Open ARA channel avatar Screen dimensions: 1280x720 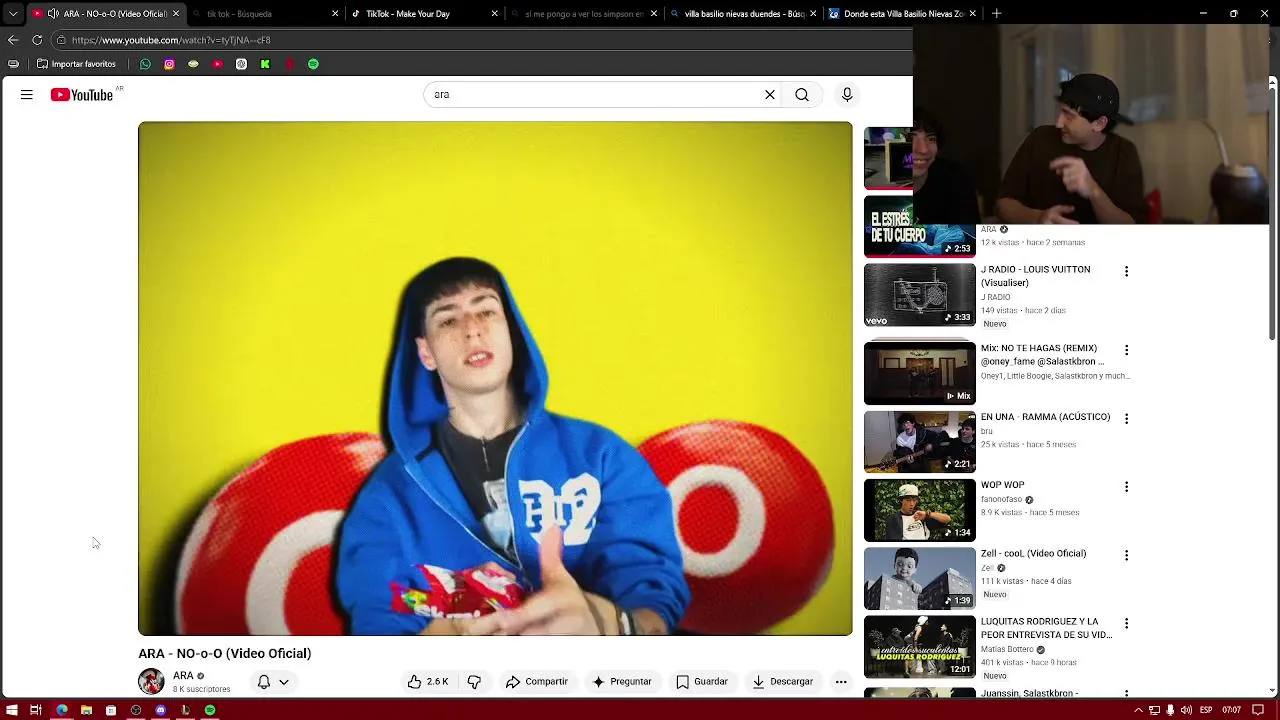(x=151, y=681)
